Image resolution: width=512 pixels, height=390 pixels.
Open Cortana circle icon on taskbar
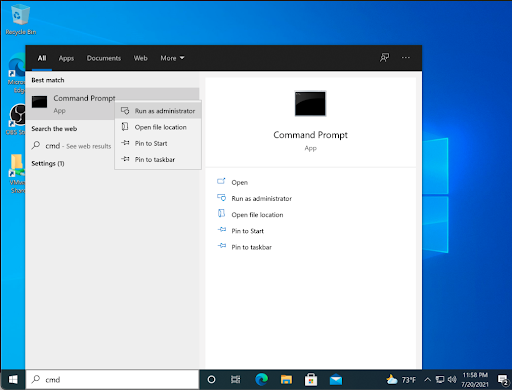point(211,379)
